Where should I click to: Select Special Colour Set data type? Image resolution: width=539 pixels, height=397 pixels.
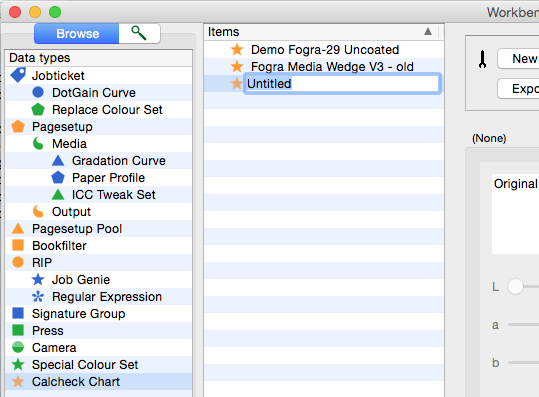[99, 365]
